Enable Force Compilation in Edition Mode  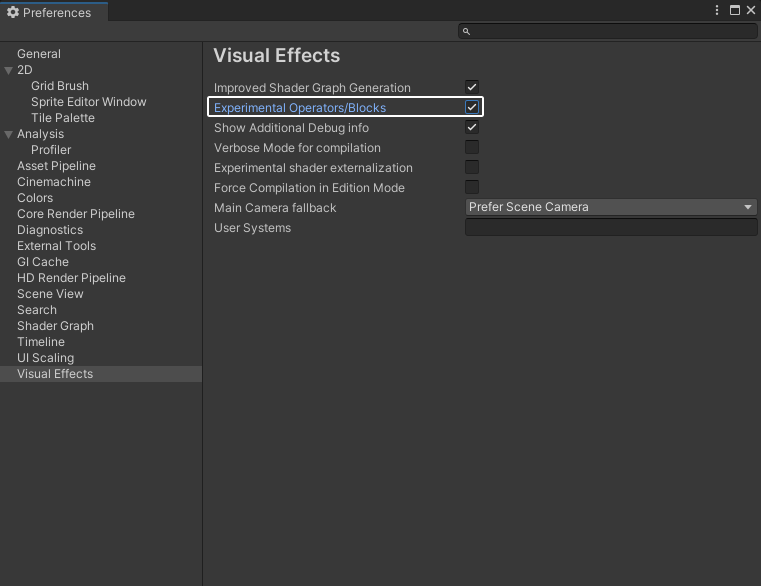472,188
